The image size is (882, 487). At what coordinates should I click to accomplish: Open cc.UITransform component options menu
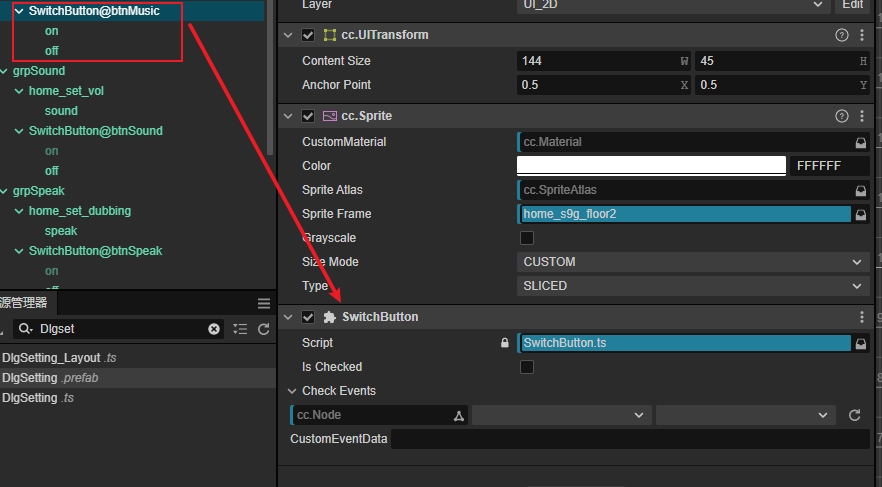click(x=862, y=35)
